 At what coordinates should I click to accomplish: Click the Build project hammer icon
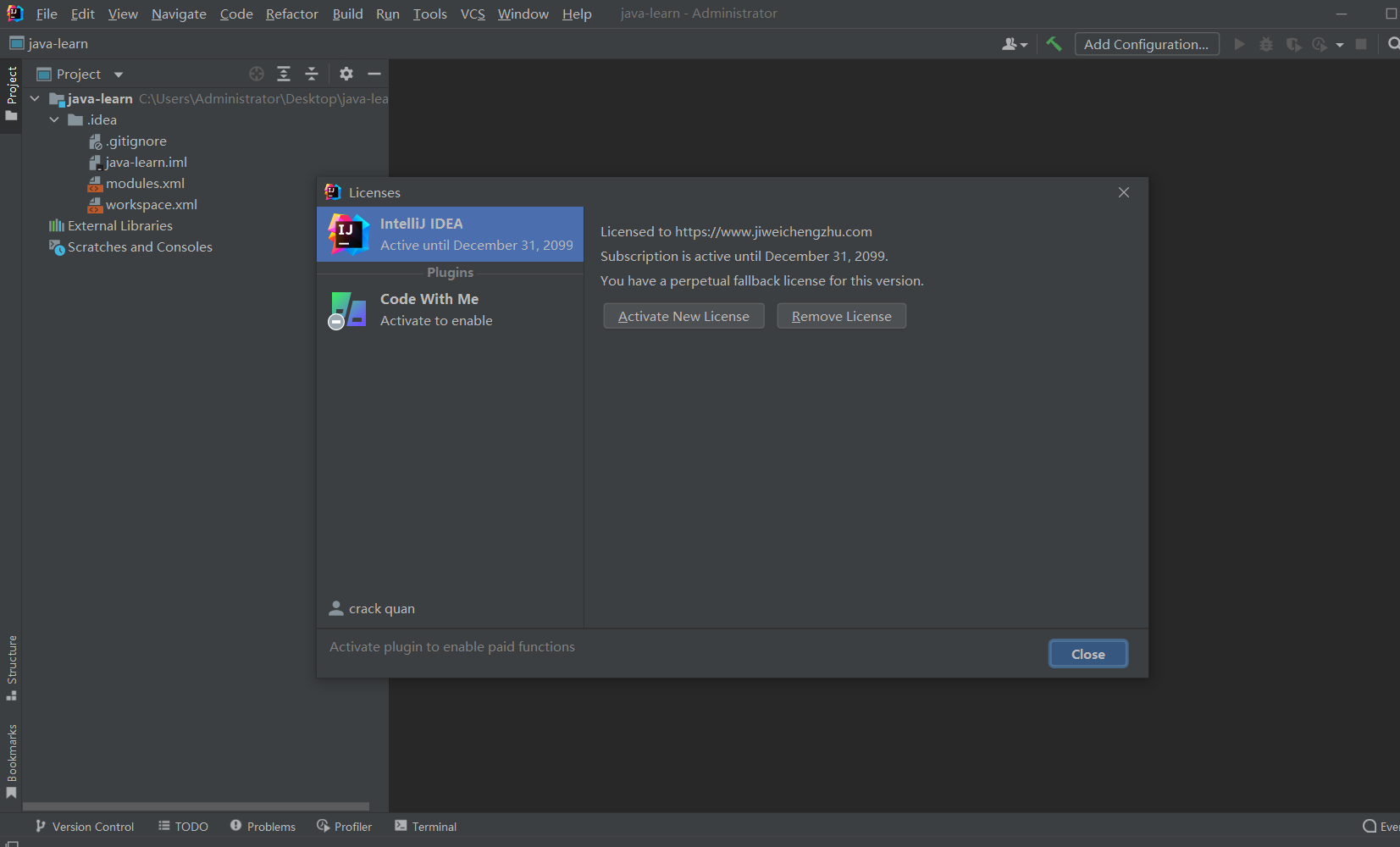pyautogui.click(x=1054, y=44)
